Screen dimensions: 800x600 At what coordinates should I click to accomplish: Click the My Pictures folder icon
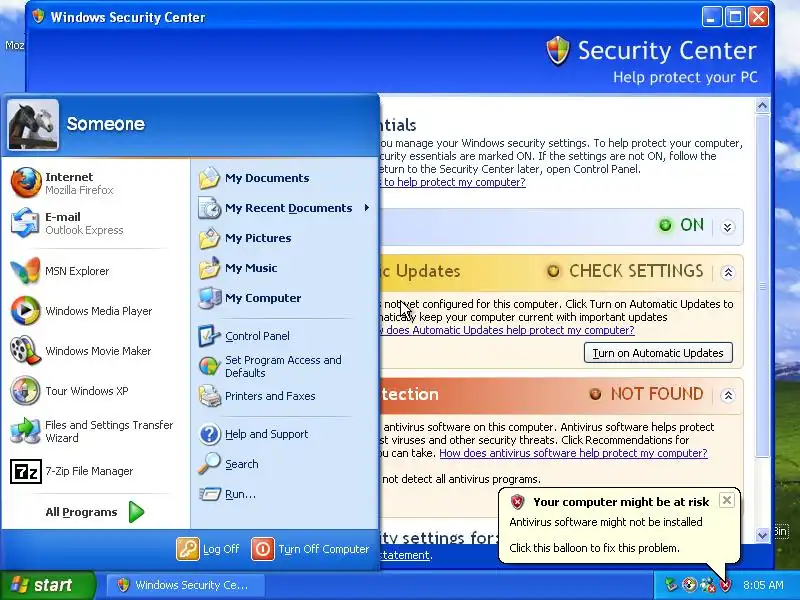209,238
